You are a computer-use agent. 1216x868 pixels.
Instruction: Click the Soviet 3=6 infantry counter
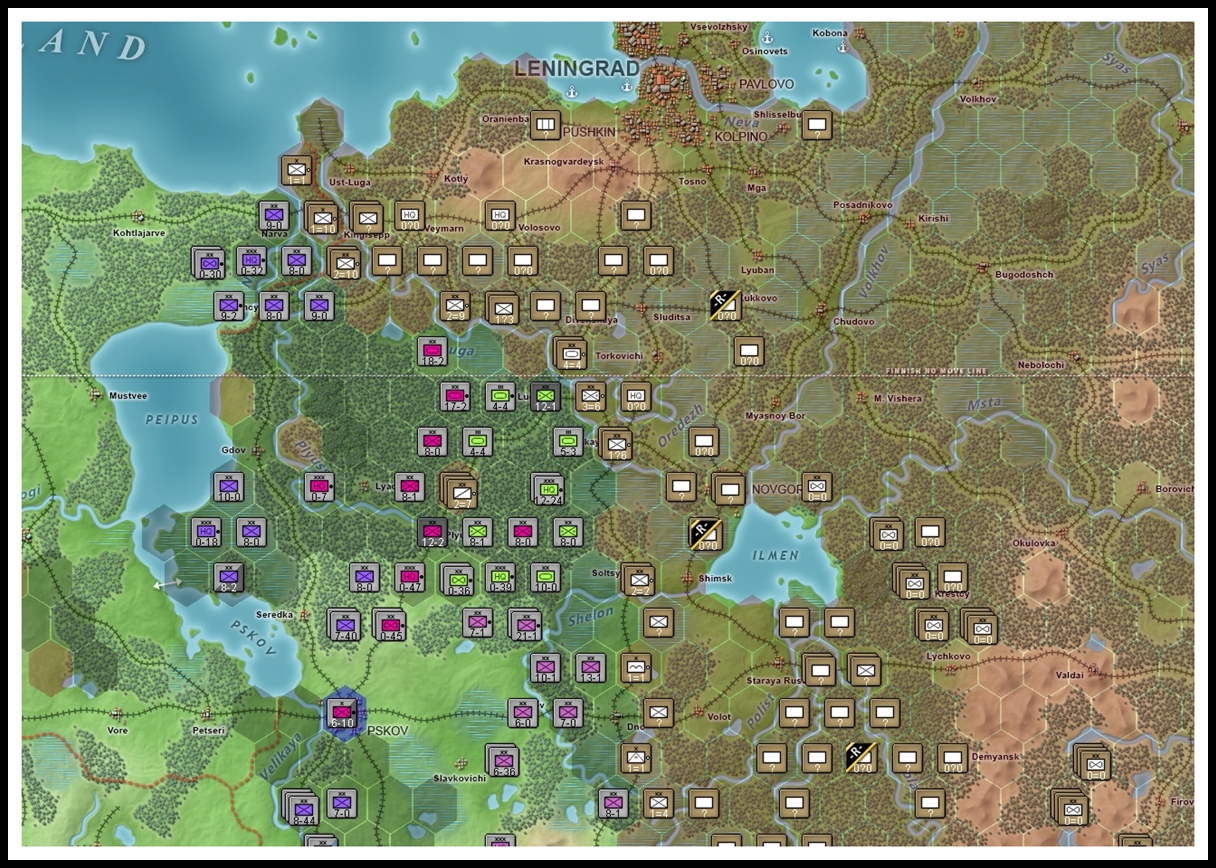click(590, 396)
